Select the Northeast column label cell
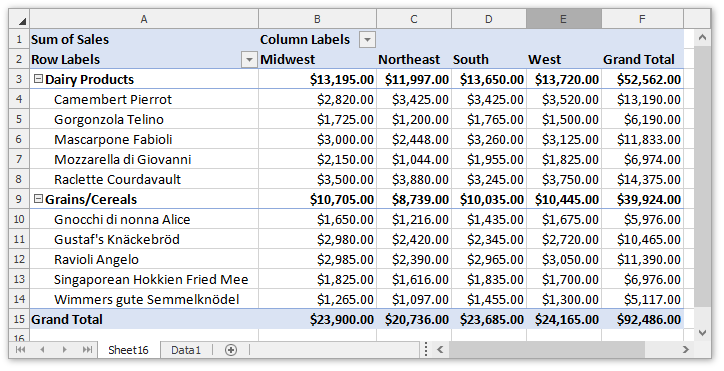The width and height of the screenshot is (724, 371). pyautogui.click(x=414, y=60)
